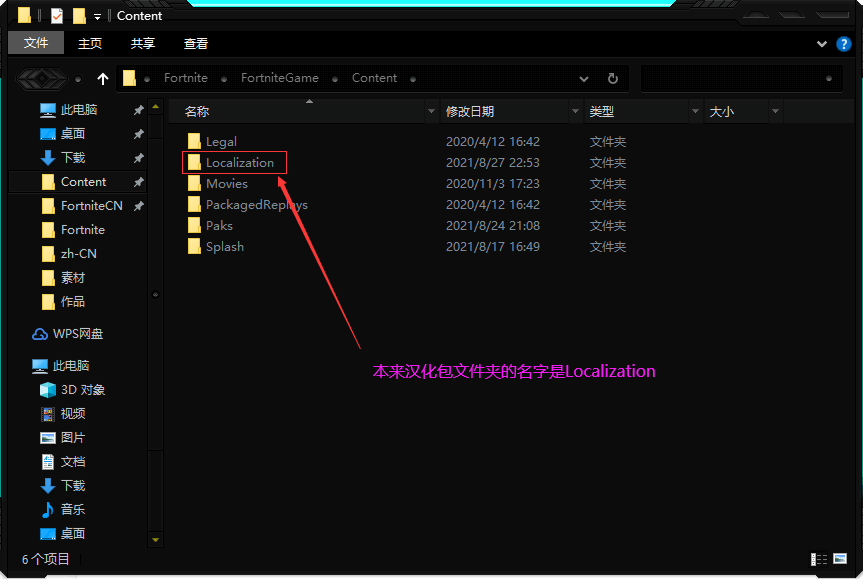Open the 大小 column filter dropdown

point(775,111)
